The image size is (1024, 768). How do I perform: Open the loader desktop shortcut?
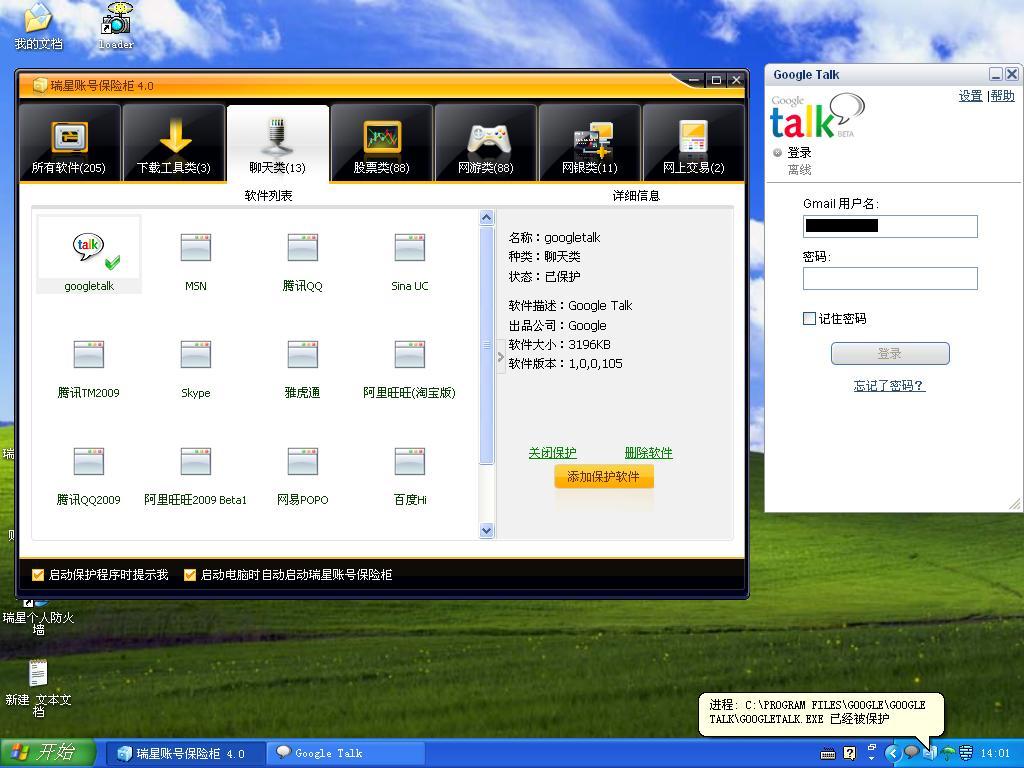point(116,26)
